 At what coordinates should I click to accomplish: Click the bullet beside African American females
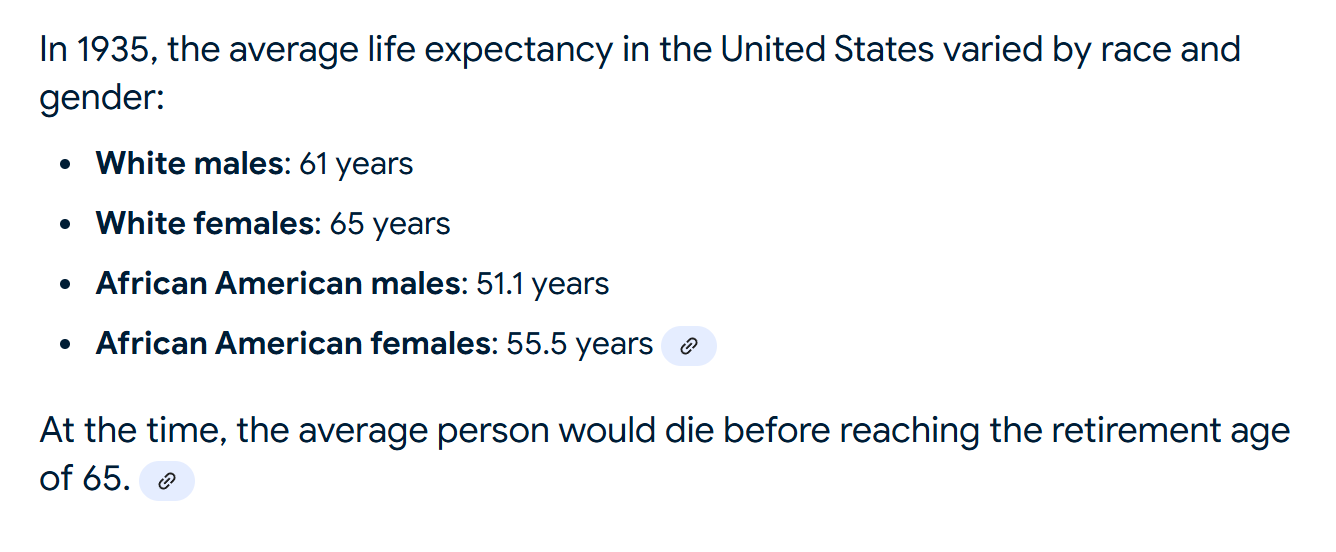(66, 346)
